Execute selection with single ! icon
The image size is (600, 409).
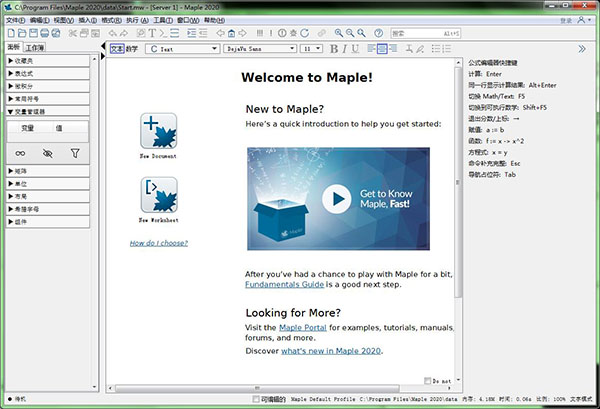tap(271, 33)
